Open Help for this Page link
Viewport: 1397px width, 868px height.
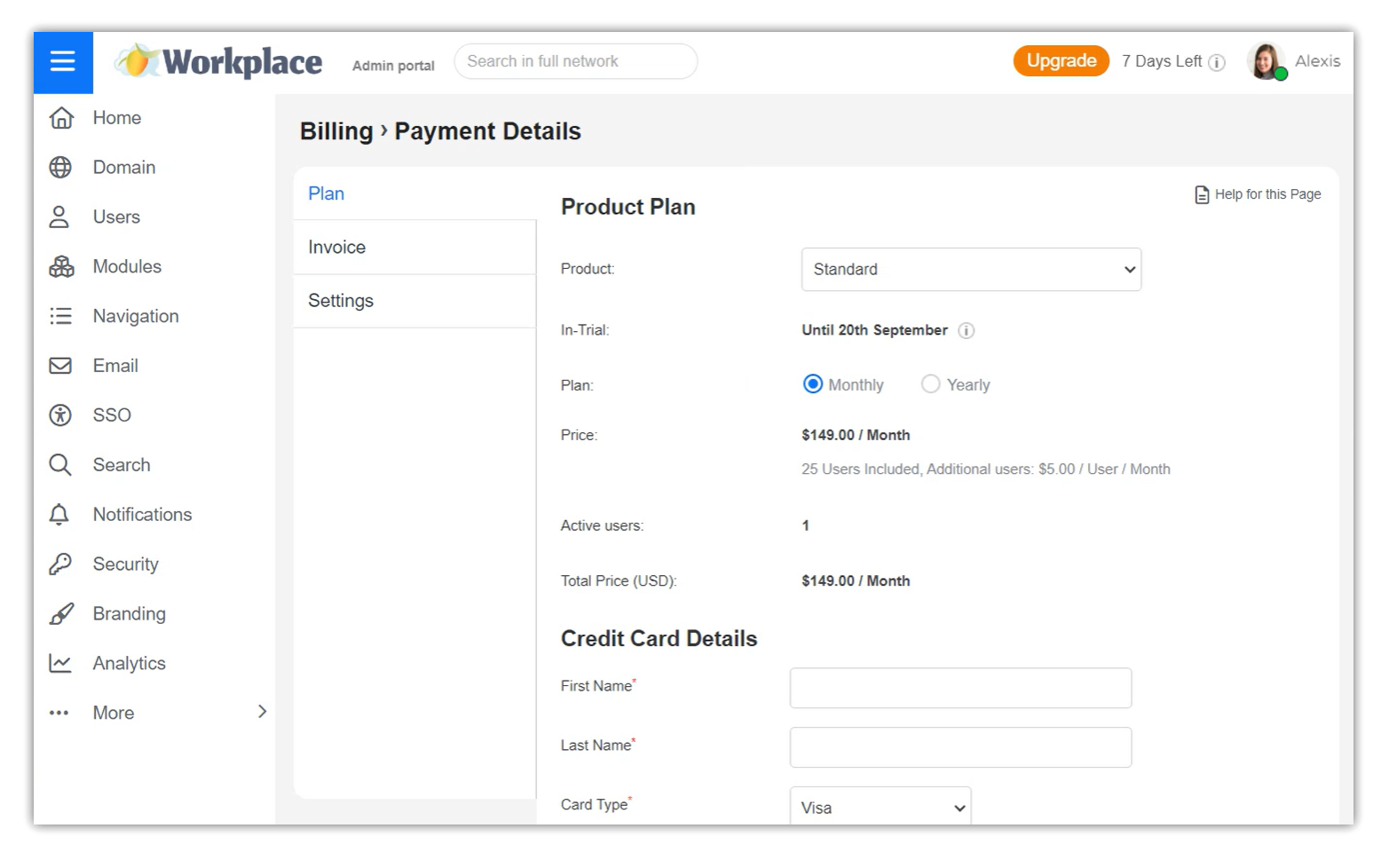click(x=1258, y=194)
